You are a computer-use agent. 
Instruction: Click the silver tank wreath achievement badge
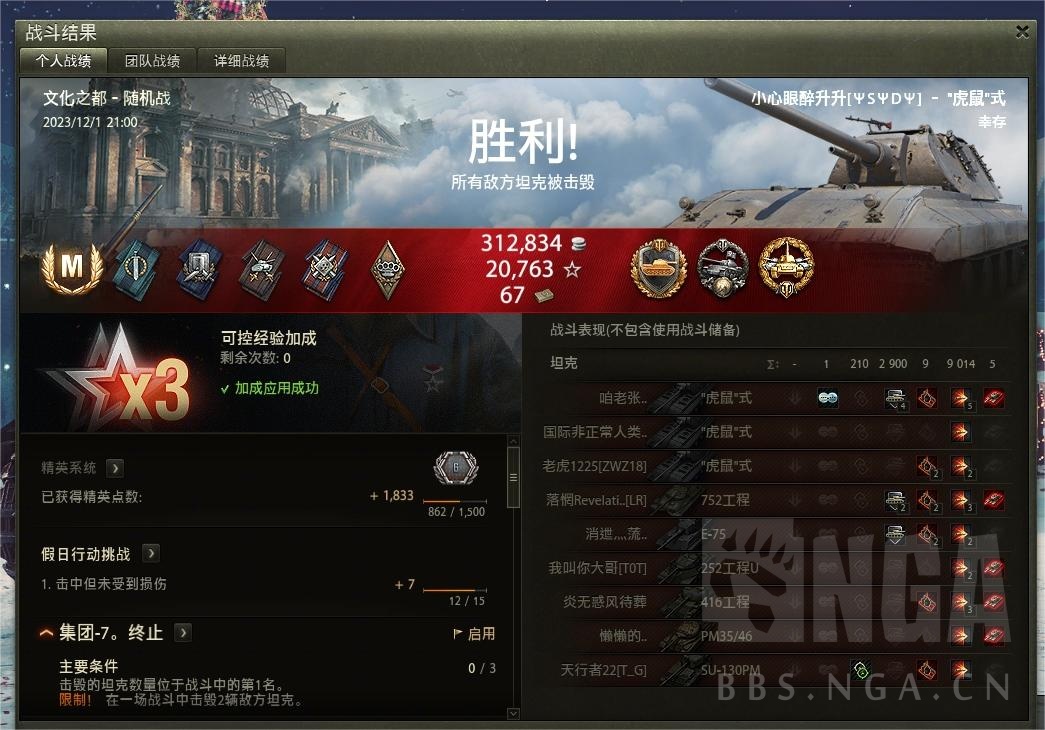(723, 269)
